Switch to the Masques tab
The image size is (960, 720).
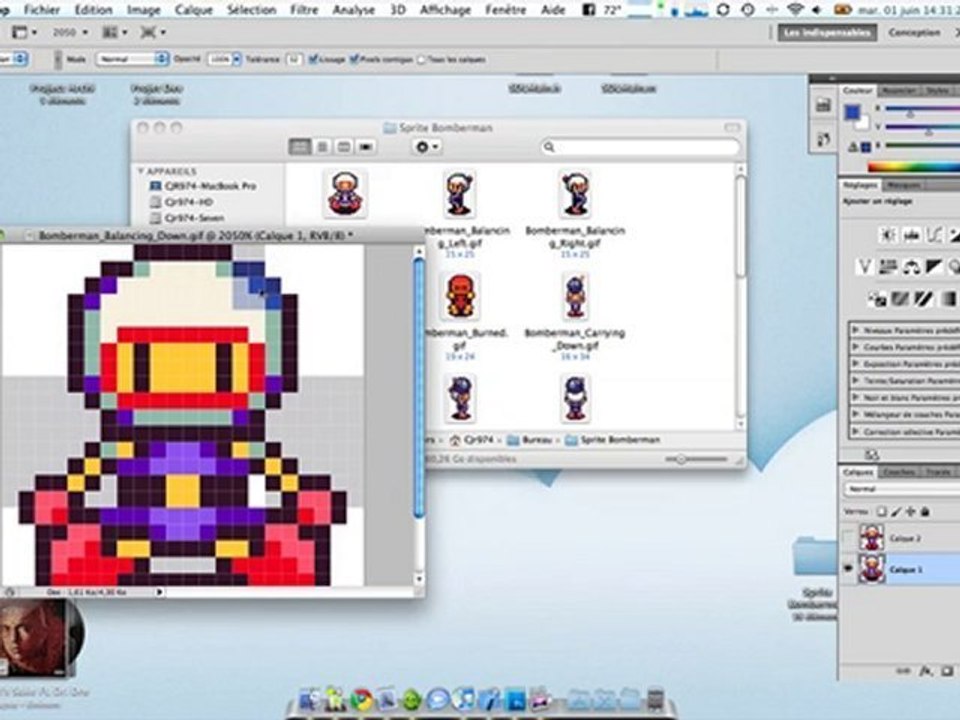(x=904, y=184)
